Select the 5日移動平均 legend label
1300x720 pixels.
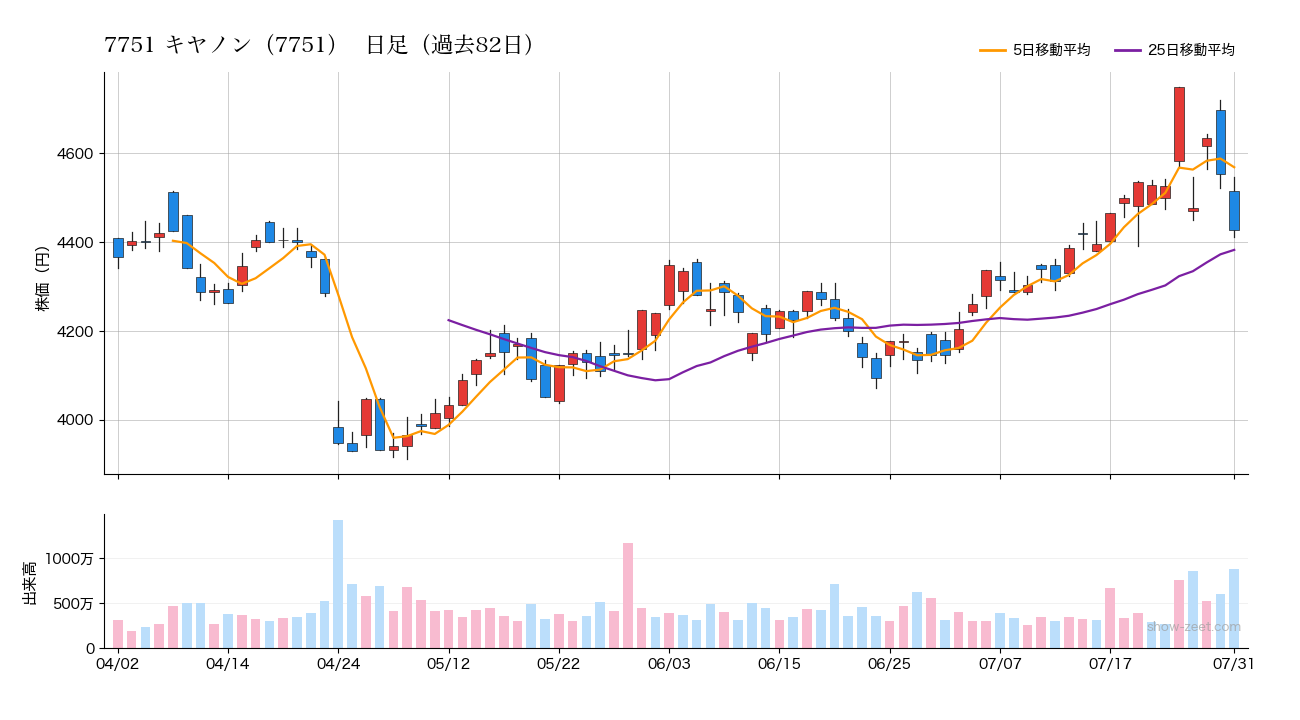(1051, 50)
